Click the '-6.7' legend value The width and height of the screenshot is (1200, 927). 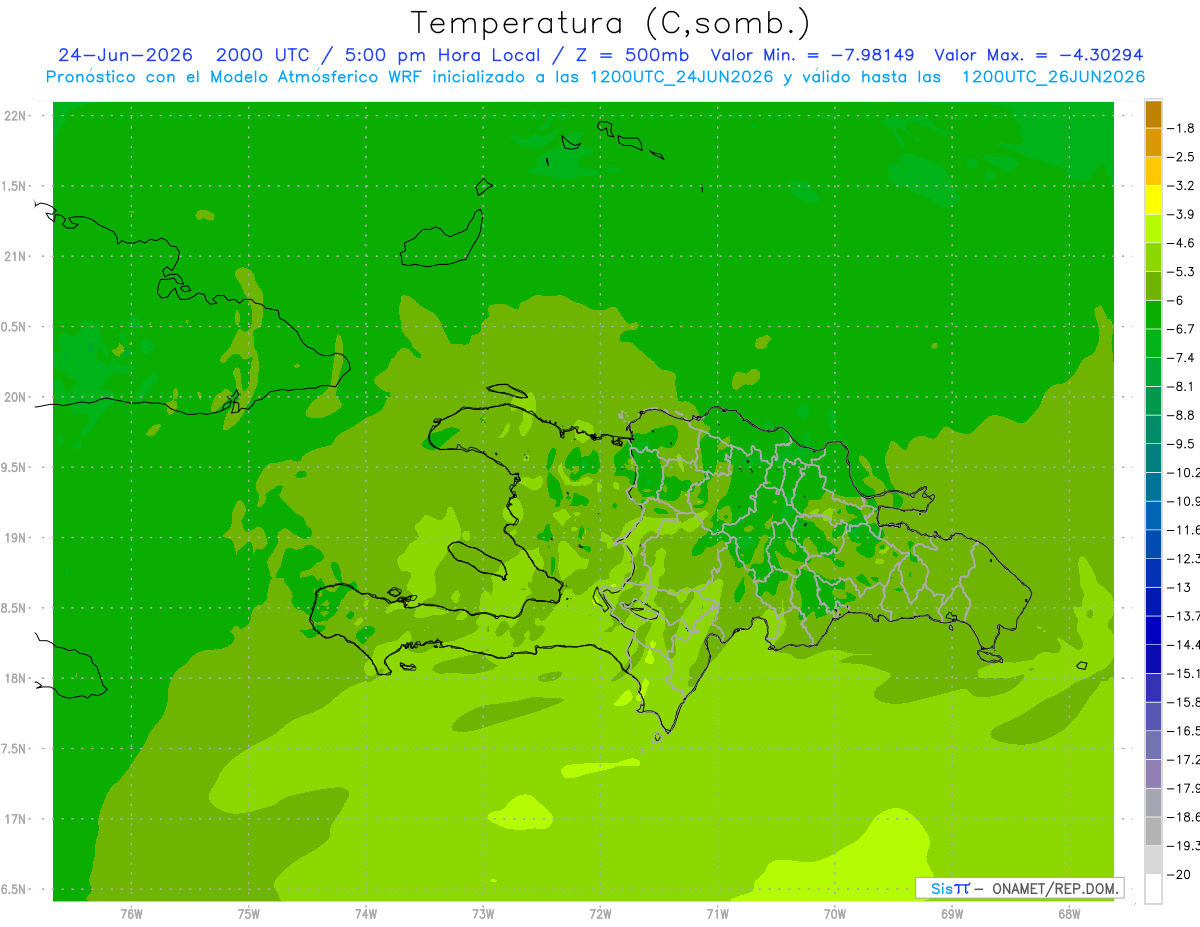[1181, 329]
